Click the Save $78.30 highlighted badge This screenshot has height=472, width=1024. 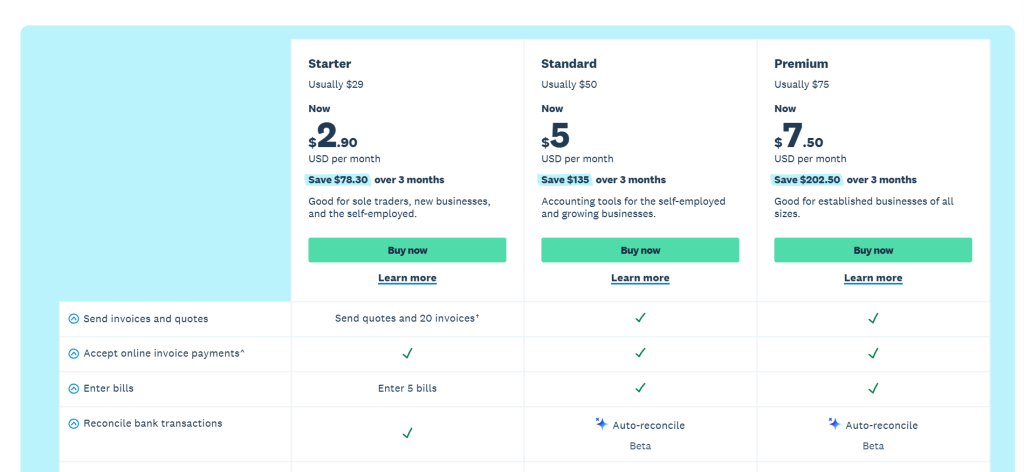pos(338,180)
